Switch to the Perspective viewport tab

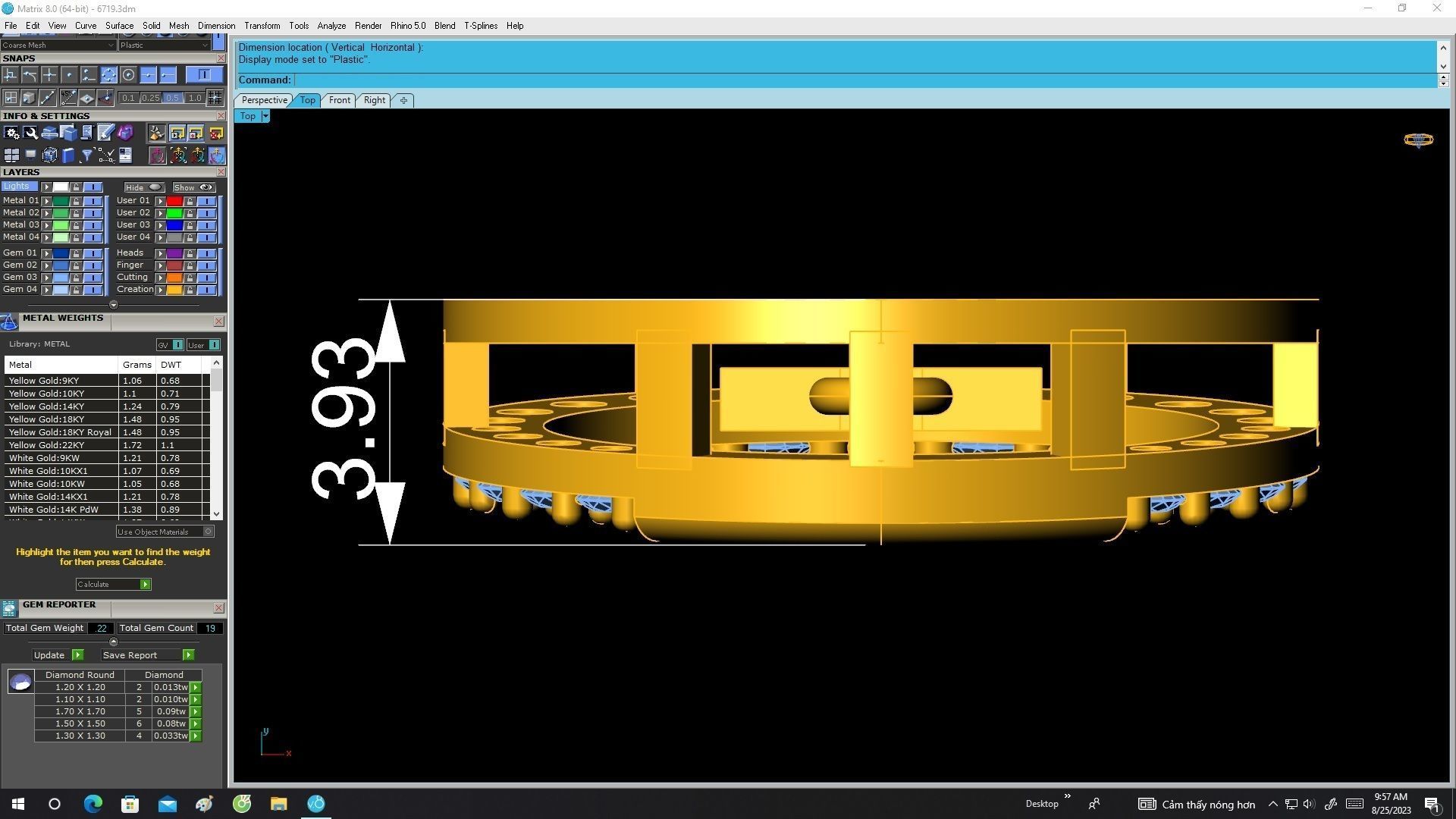pos(264,100)
